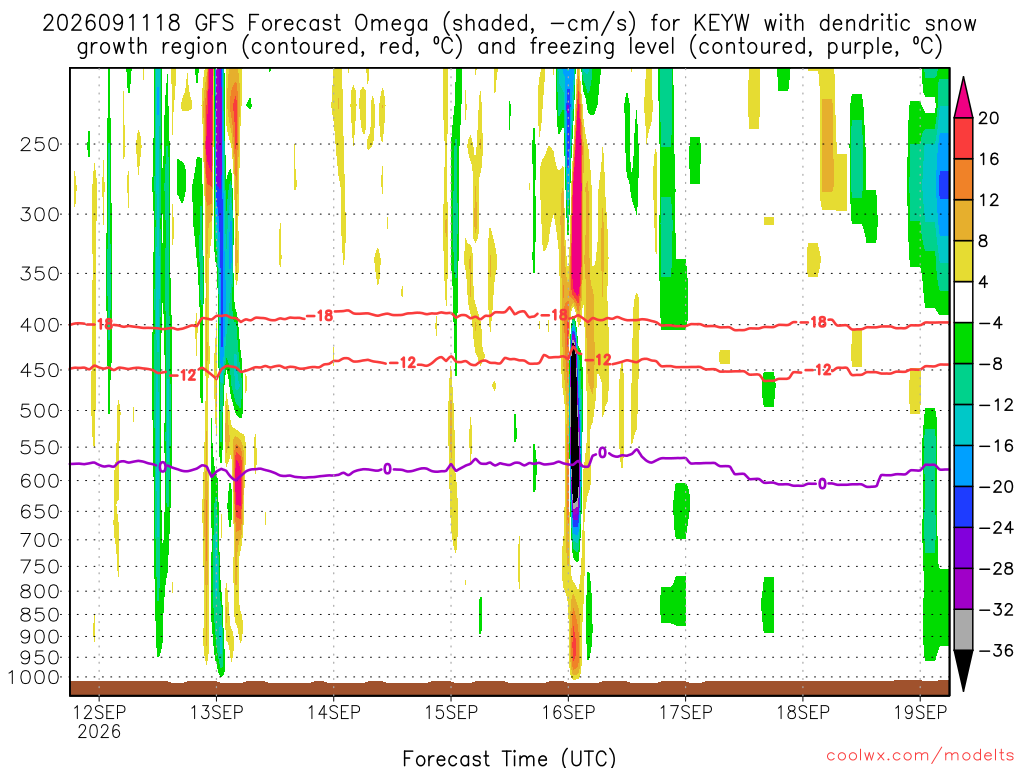Click the chart title mentioning KEYW
The width and height of the screenshot is (1024, 768).
pos(509,35)
